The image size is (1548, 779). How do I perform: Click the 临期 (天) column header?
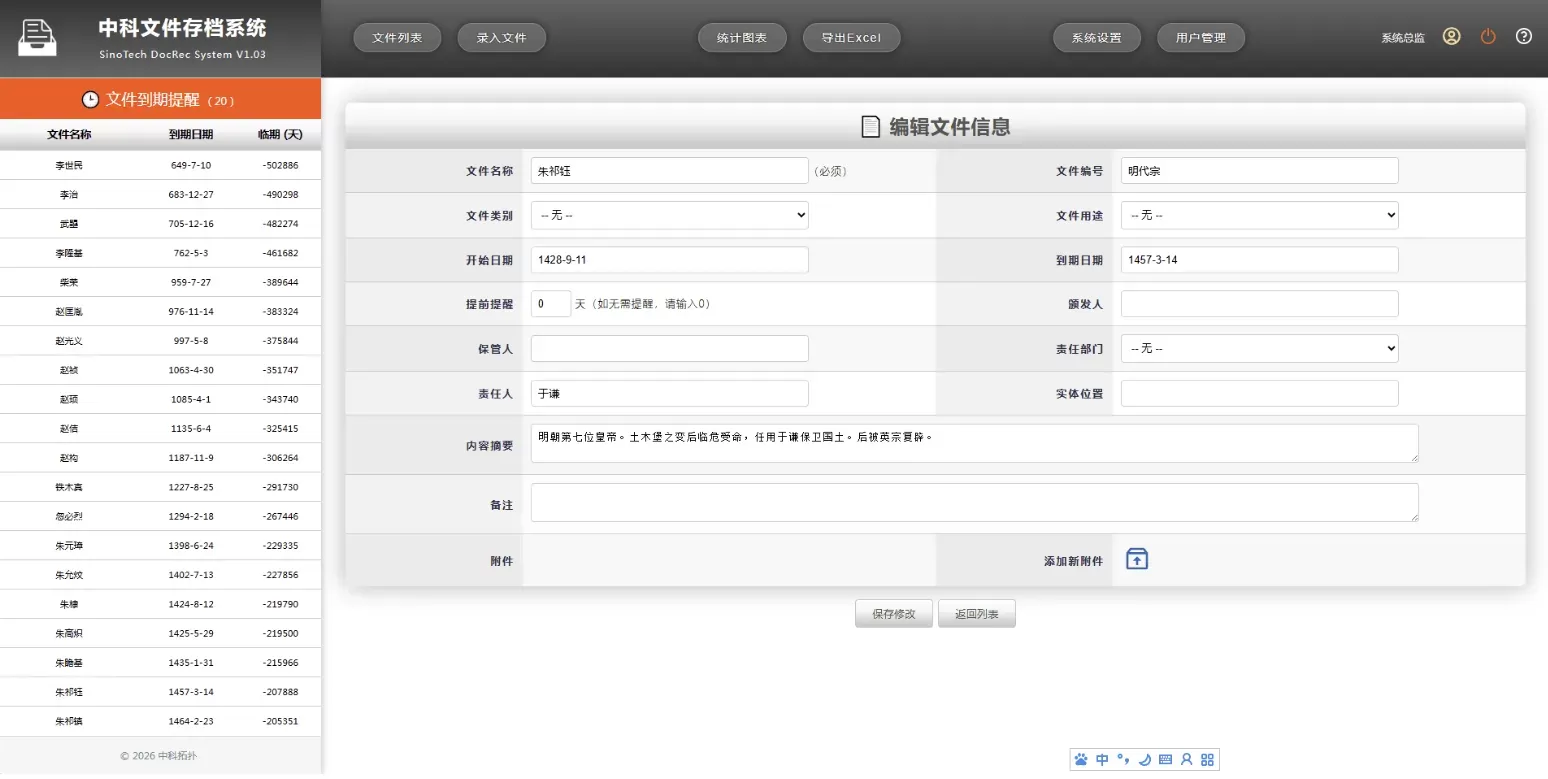click(280, 134)
